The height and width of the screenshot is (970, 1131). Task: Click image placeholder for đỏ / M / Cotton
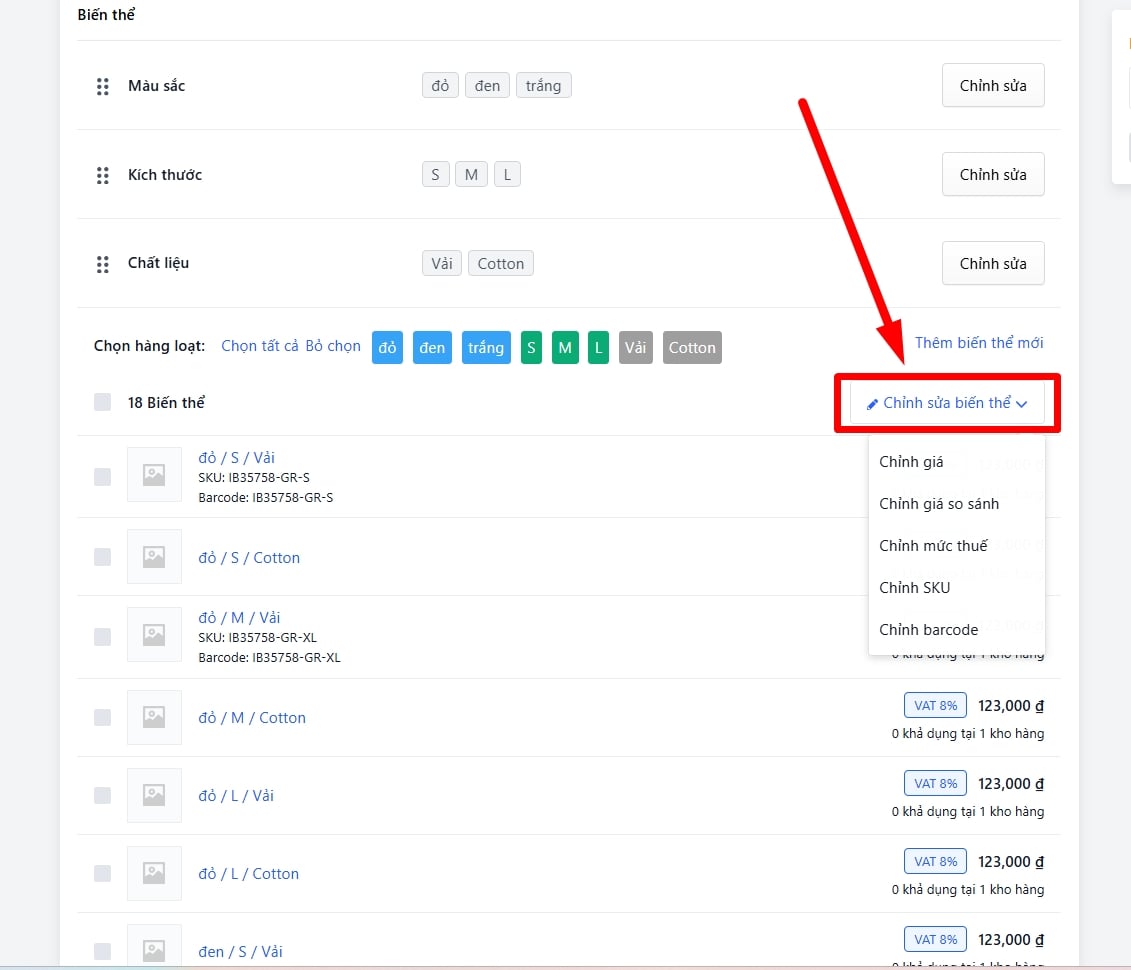154,717
